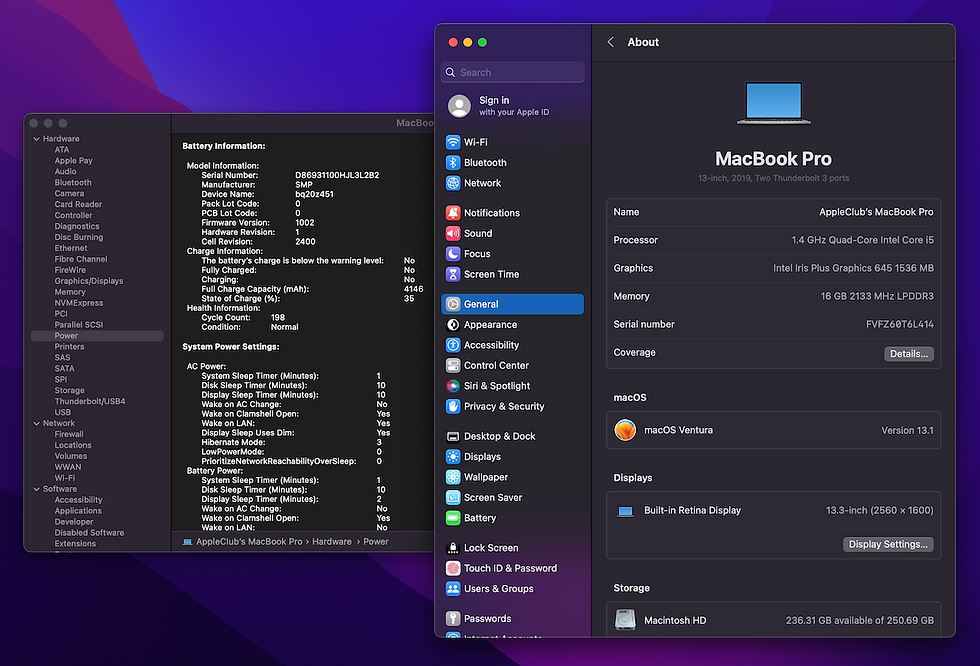This screenshot has height=666, width=980.
Task: Click the macOS Ventura logo icon
Action: pos(625,430)
